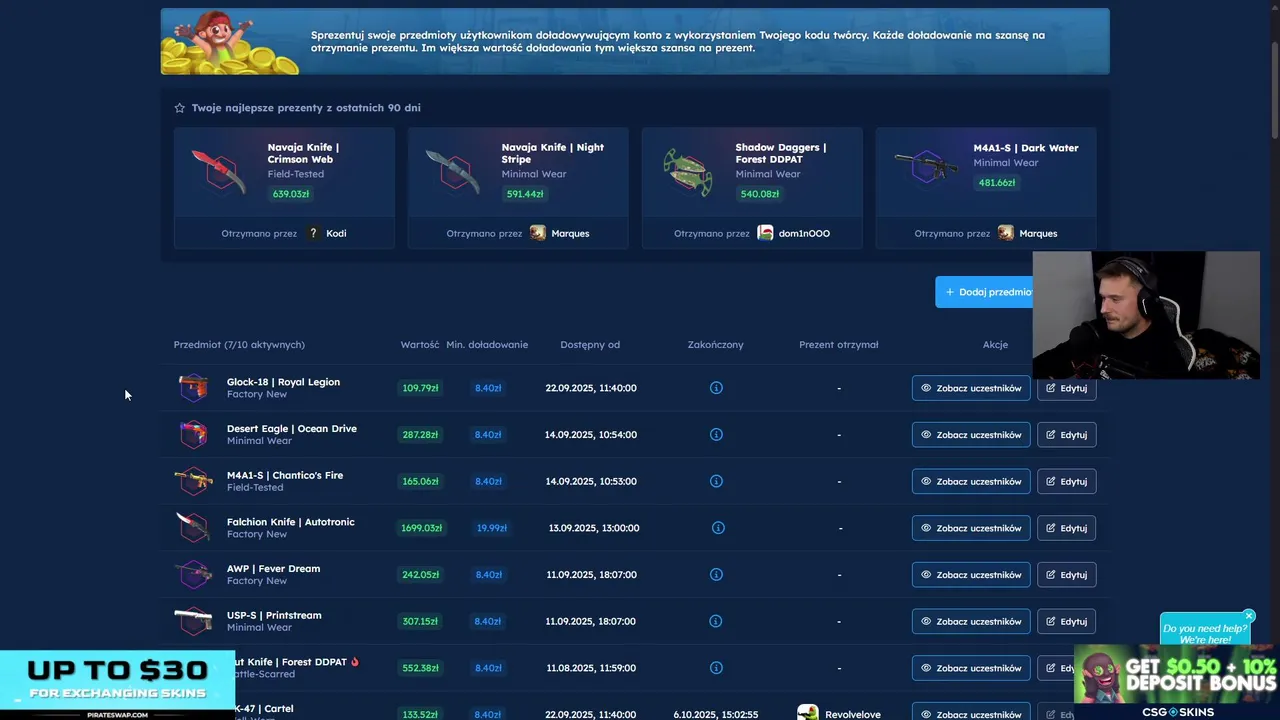The width and height of the screenshot is (1280, 720).
Task: Click 481.66zł price on Dark Water card
Action: pyautogui.click(x=997, y=183)
